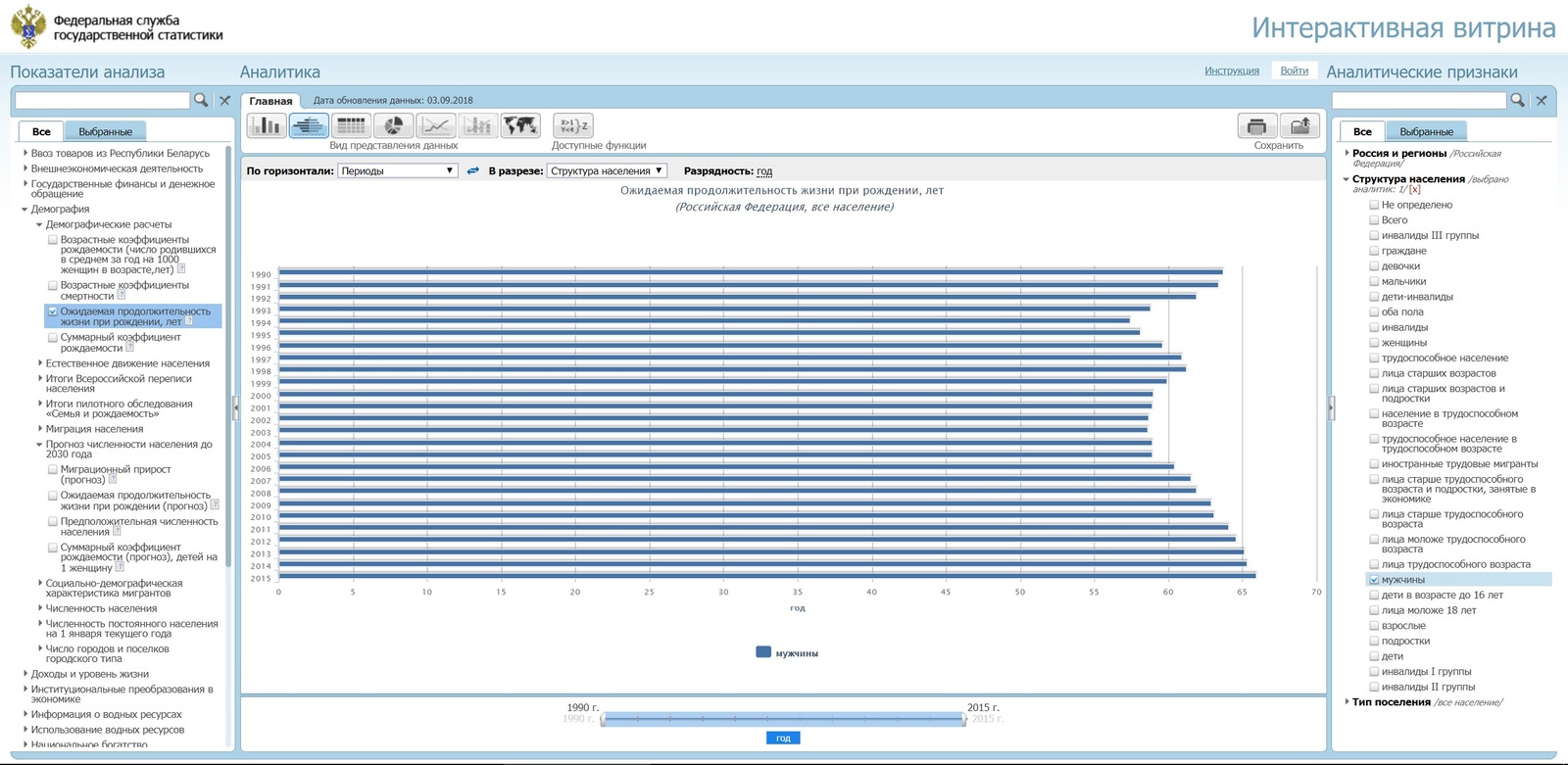Screen dimensions: 1568x765
Task: Open help icon beside Миграционный прирост (прогноз)
Action: click(x=112, y=479)
